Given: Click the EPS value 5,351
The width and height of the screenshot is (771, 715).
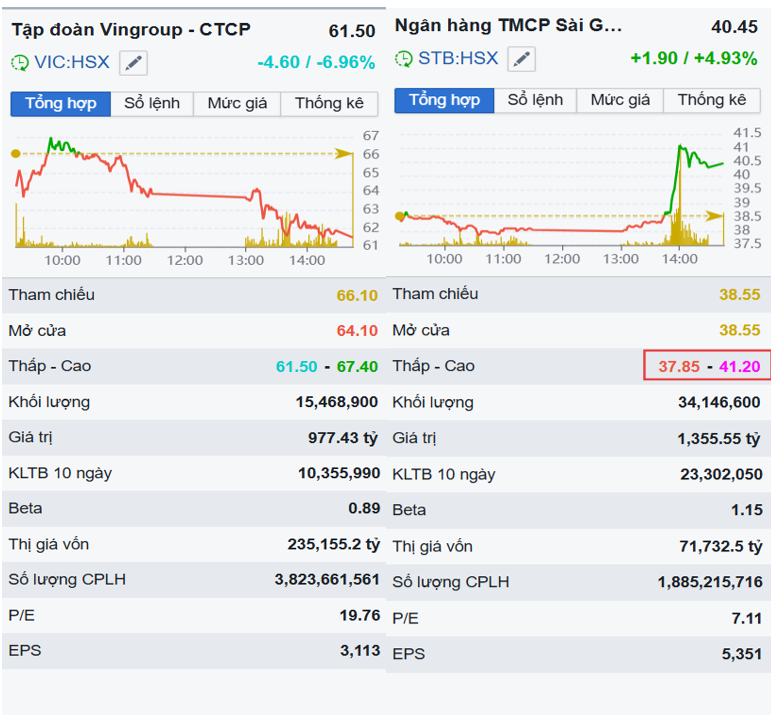Looking at the screenshot, I should coord(742,655).
